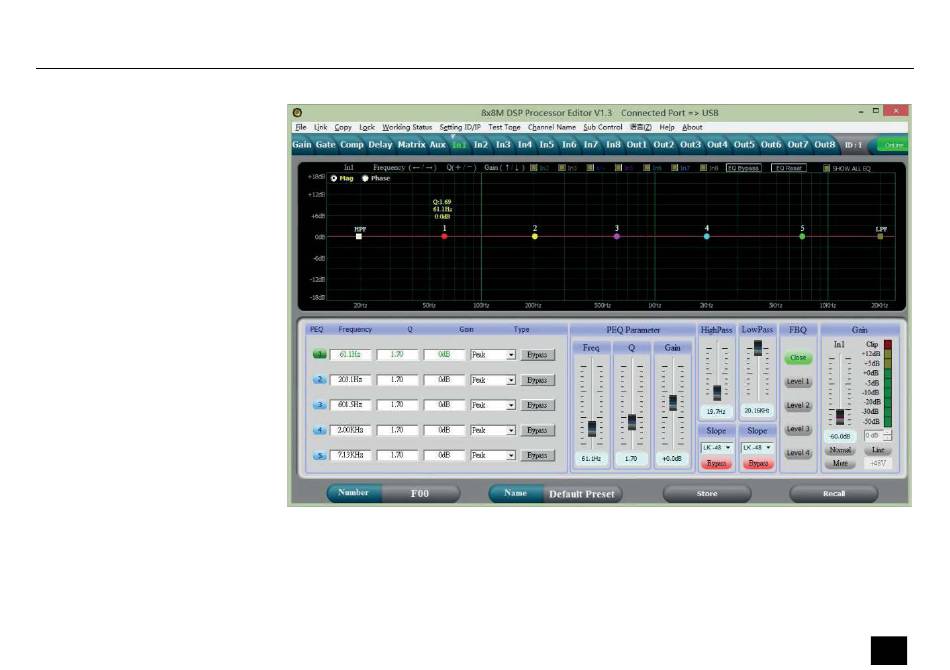Screen dimensions: 950x670
Task: Switch to the Comp tab
Action: coord(351,145)
